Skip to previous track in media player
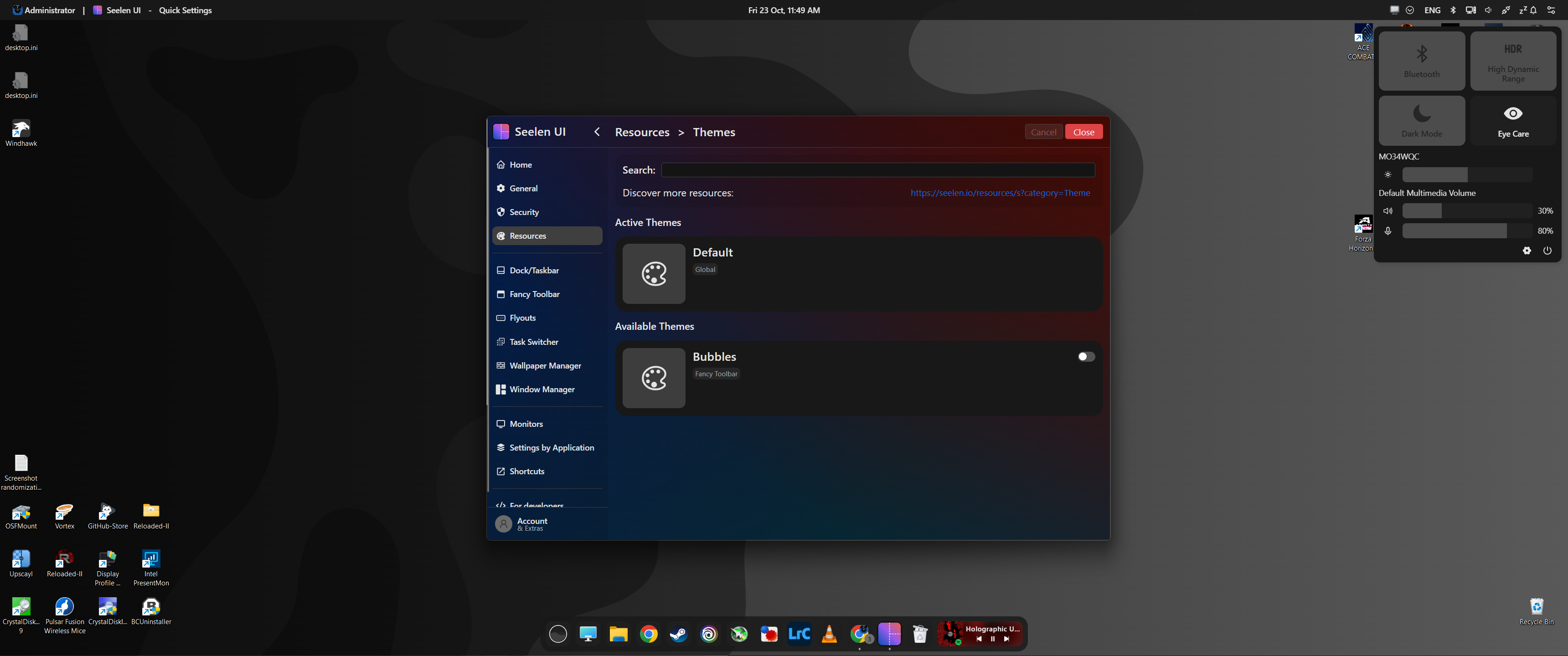This screenshot has width=1568, height=656. [x=979, y=639]
